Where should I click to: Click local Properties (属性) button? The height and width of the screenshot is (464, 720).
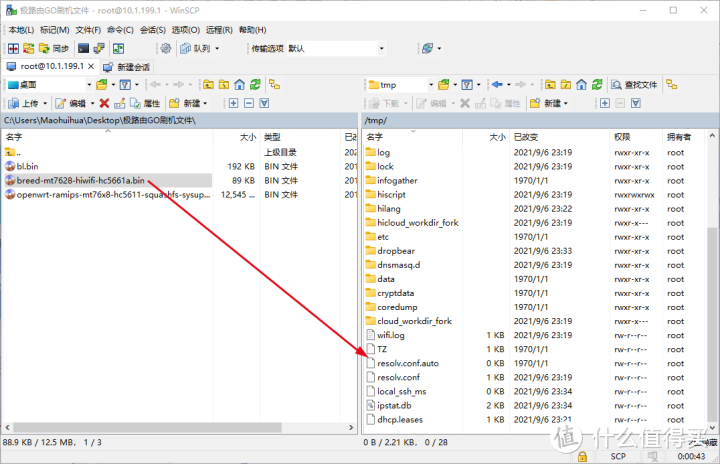point(146,103)
